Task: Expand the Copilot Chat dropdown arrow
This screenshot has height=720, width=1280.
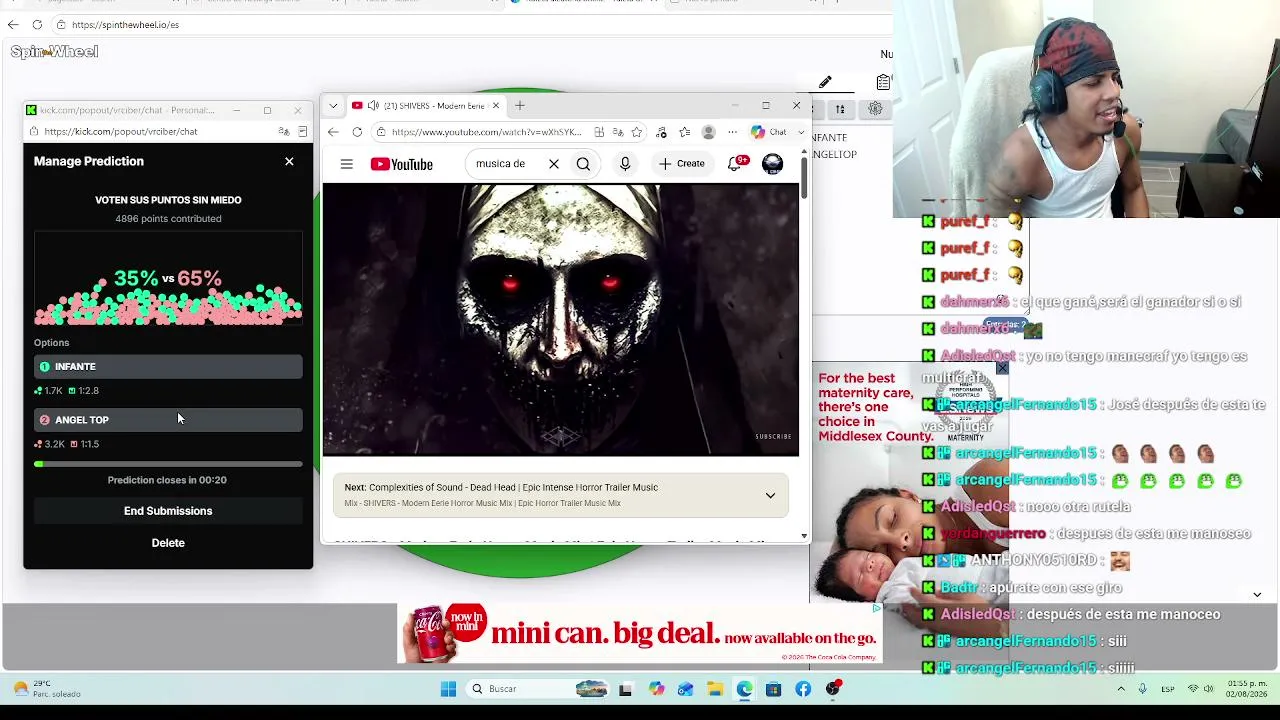Action: tap(801, 132)
